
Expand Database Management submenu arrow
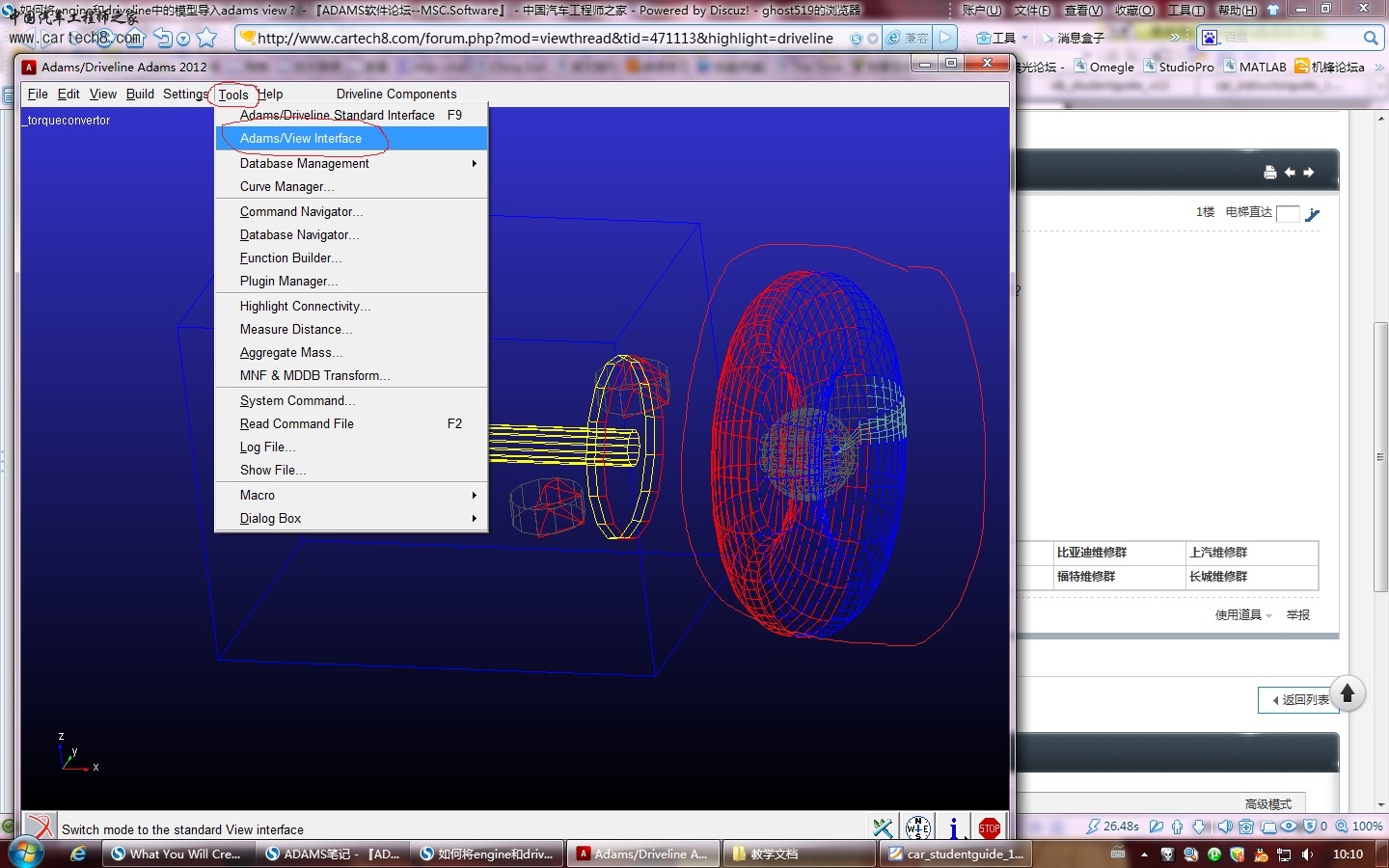474,164
